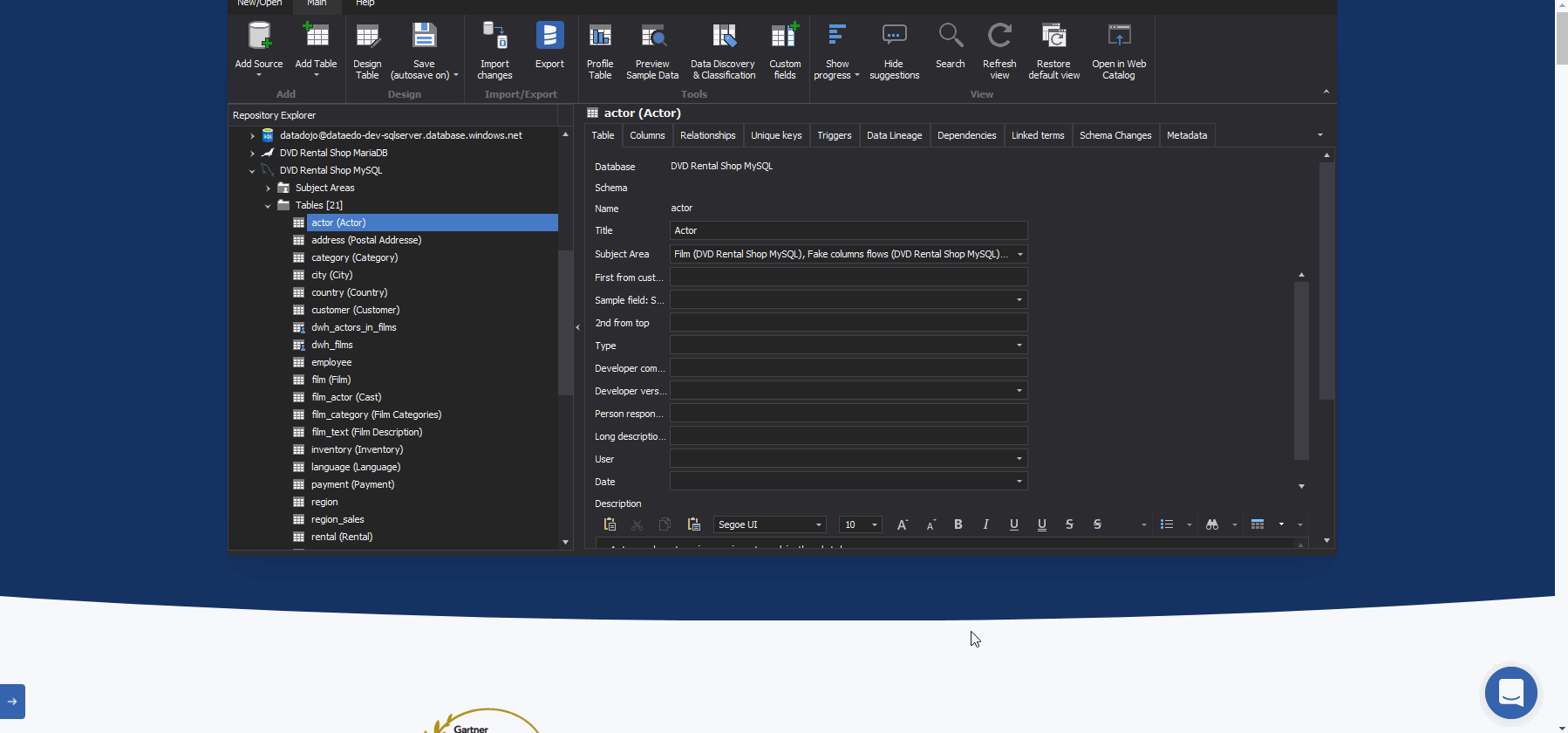Click the Title input field
The width and height of the screenshot is (1568, 733).
(848, 230)
